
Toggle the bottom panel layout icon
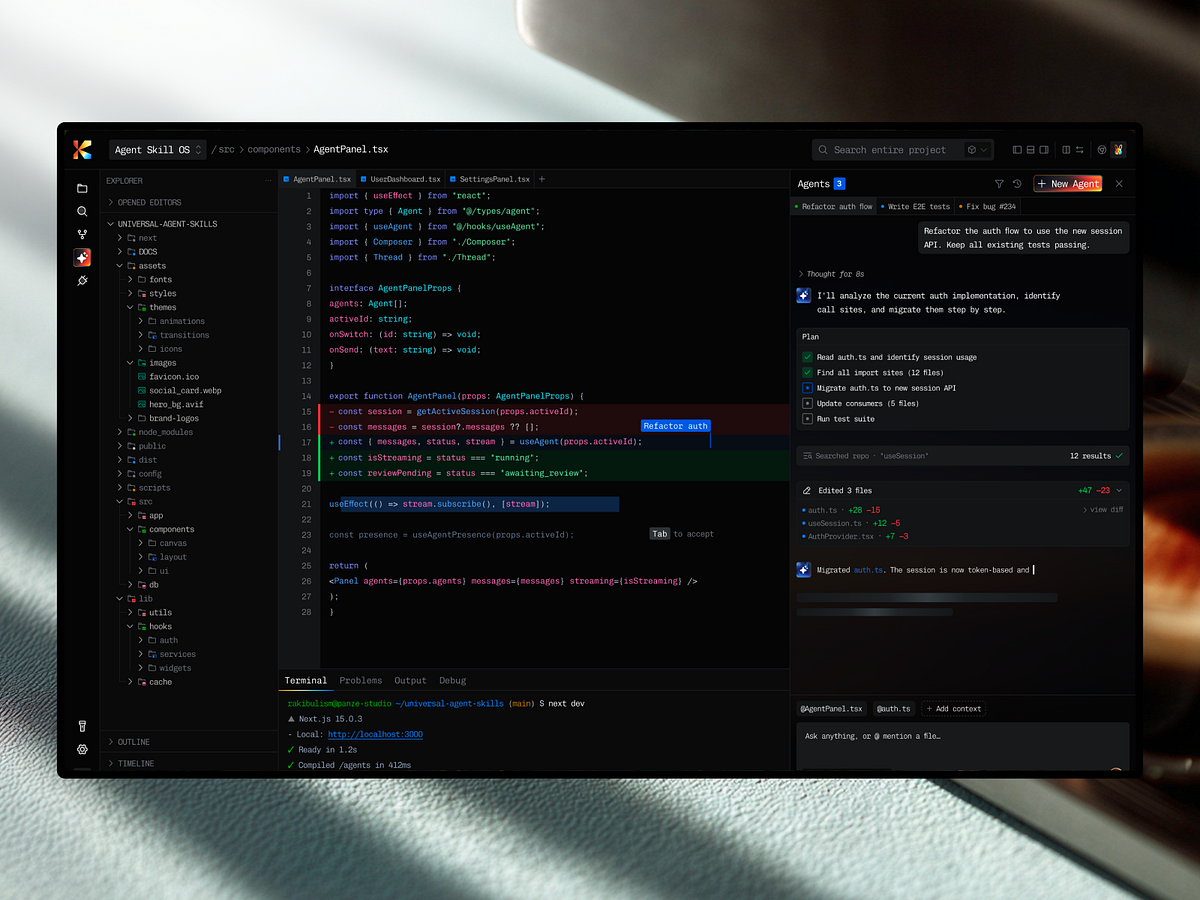coord(1030,150)
